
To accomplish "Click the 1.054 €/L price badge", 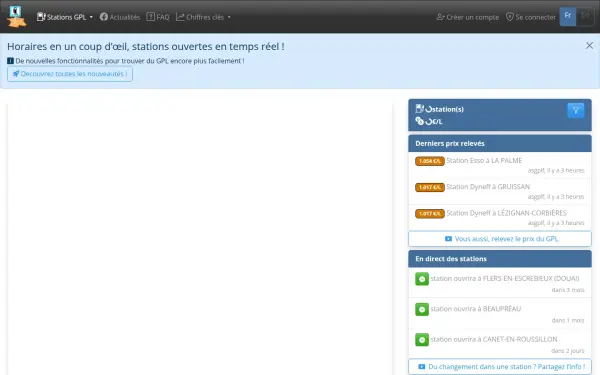I will 430,161.
